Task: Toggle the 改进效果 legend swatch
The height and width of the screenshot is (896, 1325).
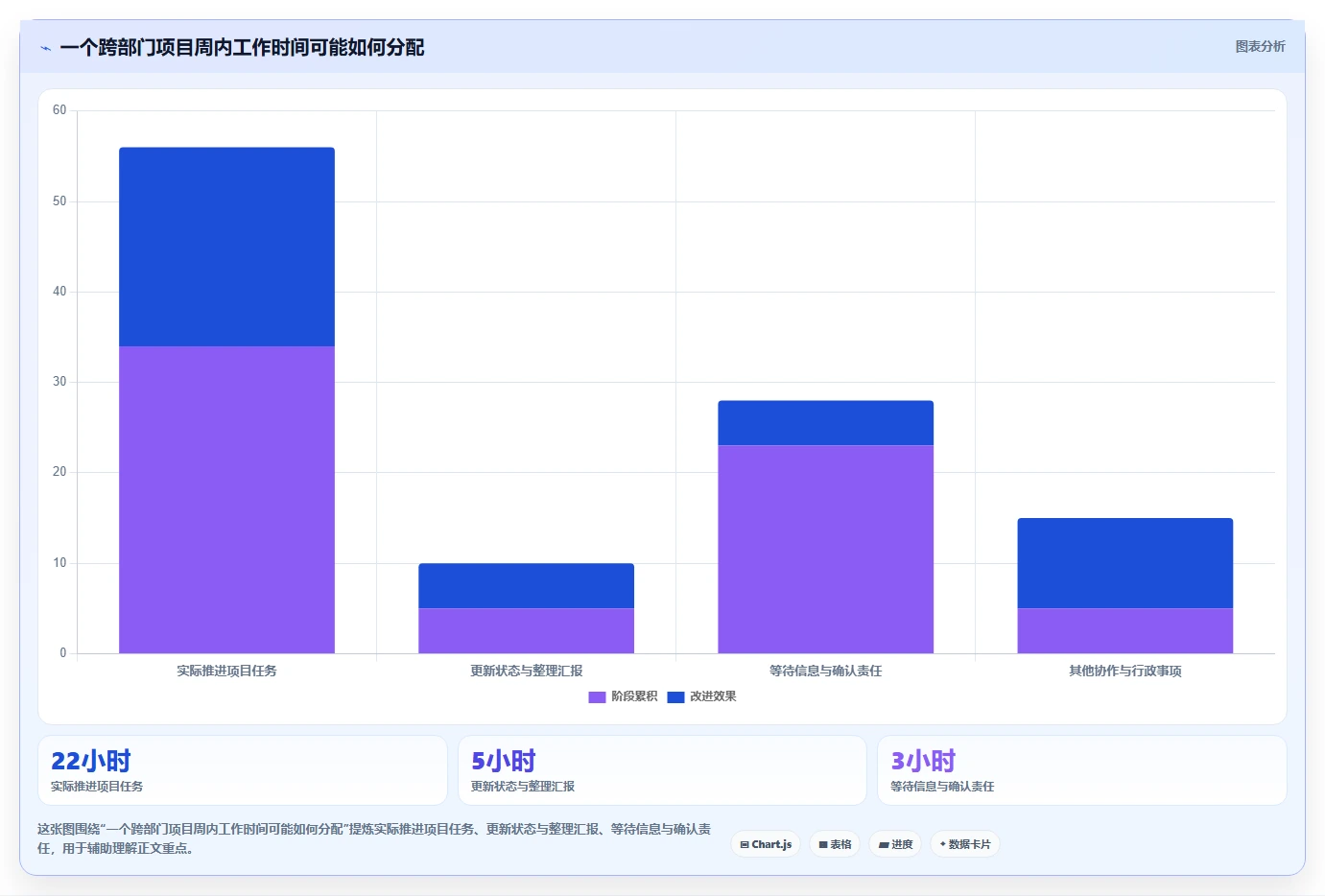Action: click(675, 696)
